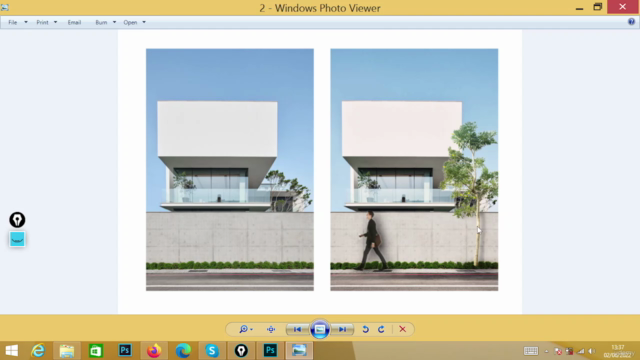Open the Burn menu
640x360 pixels.
101,22
